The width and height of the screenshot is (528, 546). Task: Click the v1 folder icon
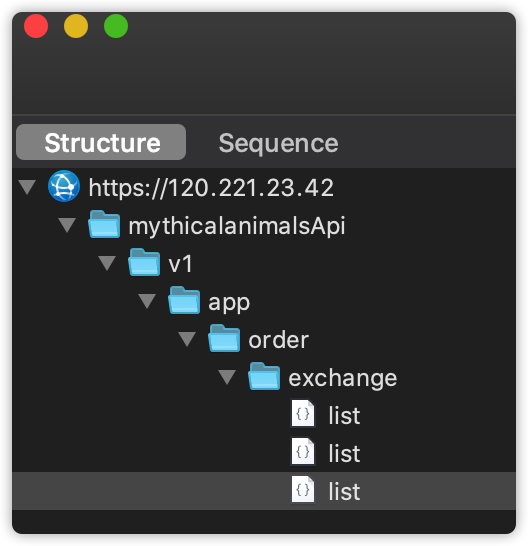[144, 262]
